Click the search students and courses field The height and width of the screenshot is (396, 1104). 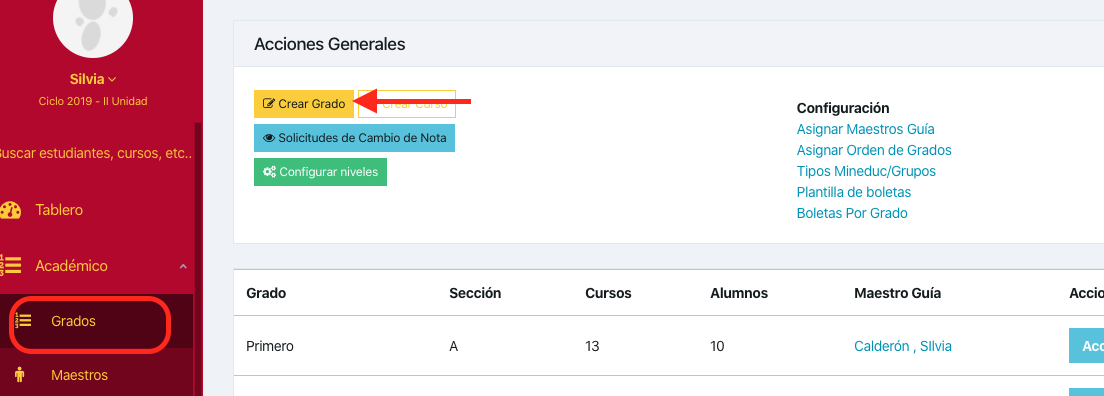[96, 153]
